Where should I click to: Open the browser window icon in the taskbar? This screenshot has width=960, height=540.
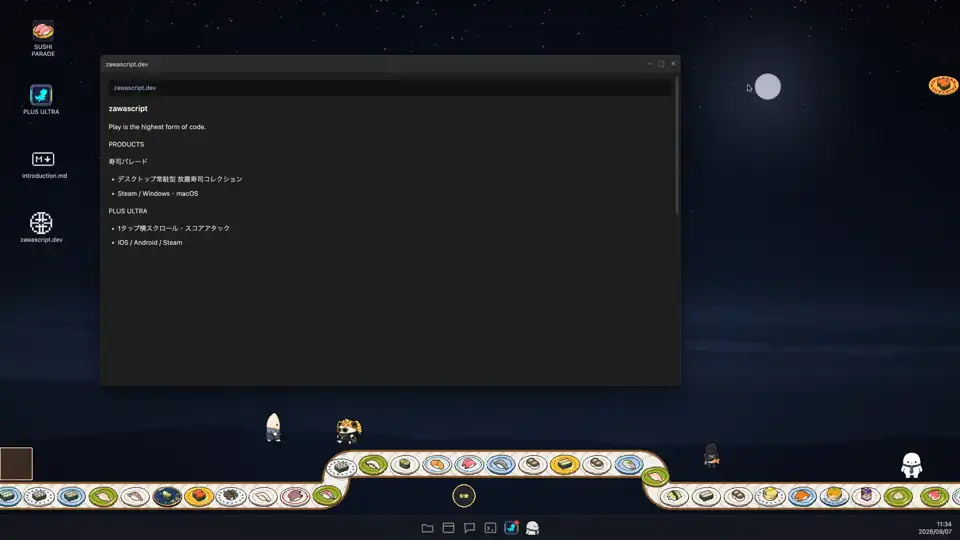point(448,528)
